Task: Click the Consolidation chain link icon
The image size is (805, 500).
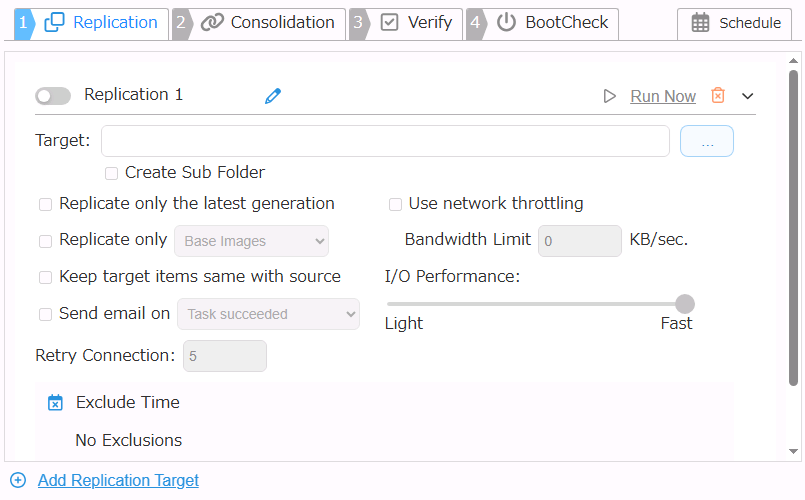Action: (212, 22)
